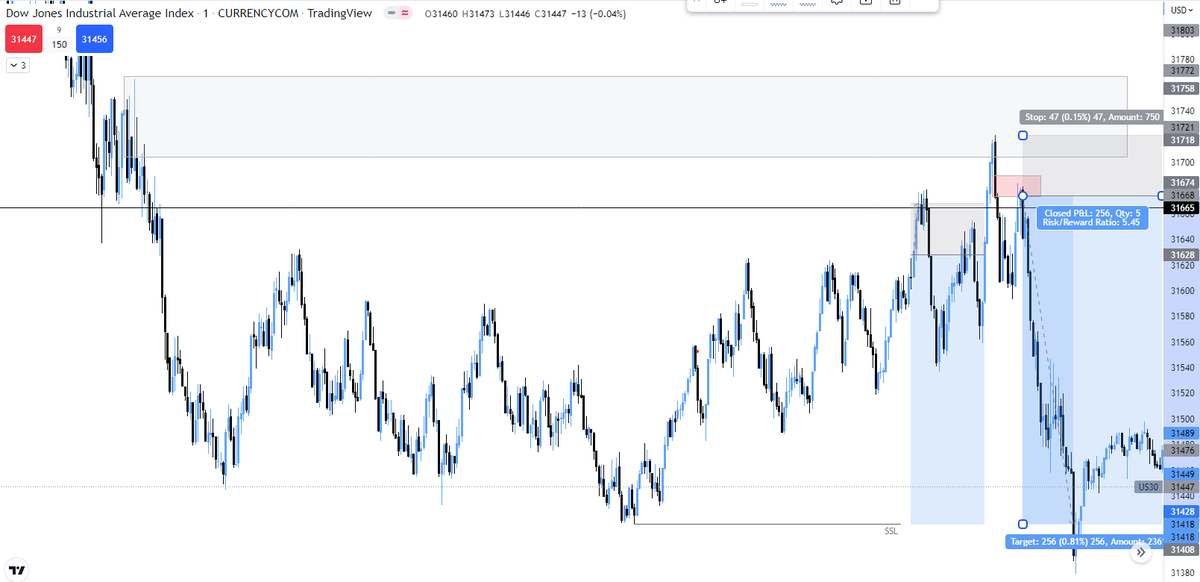The width and height of the screenshot is (1200, 582).
Task: Select the right-edge handle of short position
Action: tap(1160, 195)
